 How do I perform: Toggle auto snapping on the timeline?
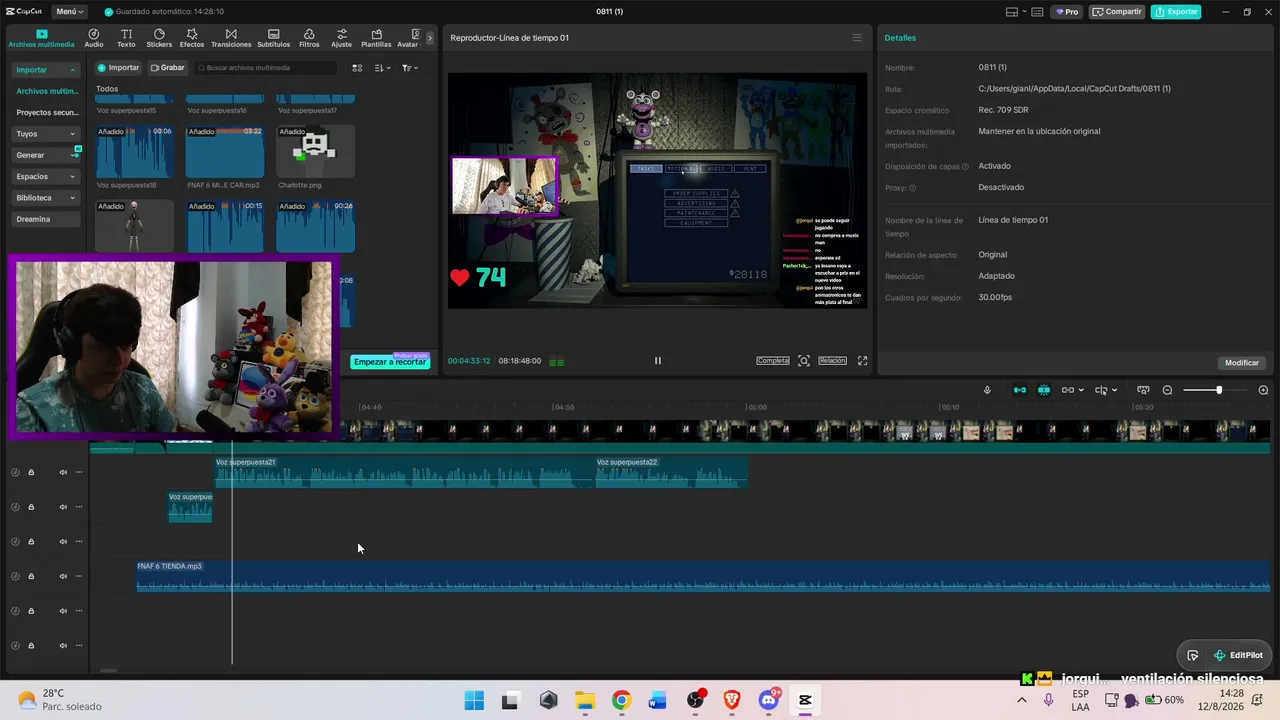(1044, 390)
